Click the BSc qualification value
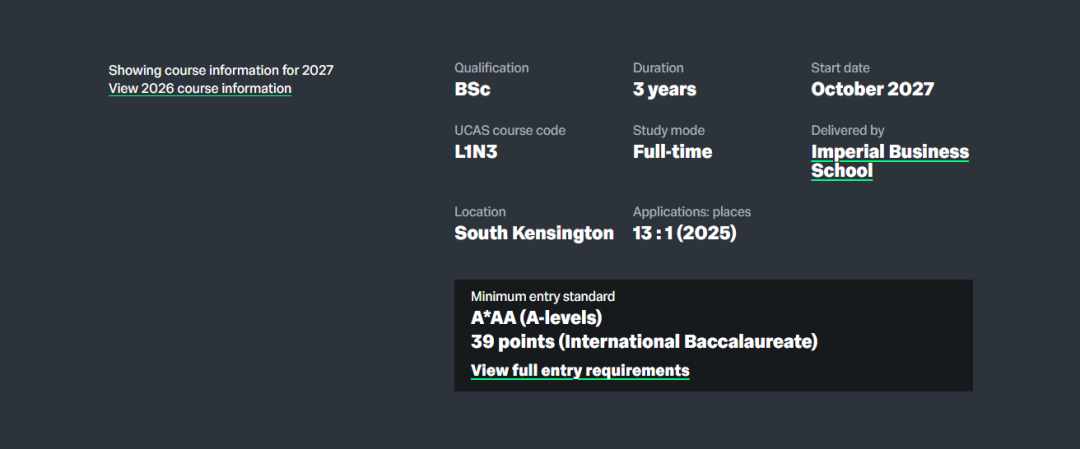Image resolution: width=1080 pixels, height=449 pixels. pos(472,89)
